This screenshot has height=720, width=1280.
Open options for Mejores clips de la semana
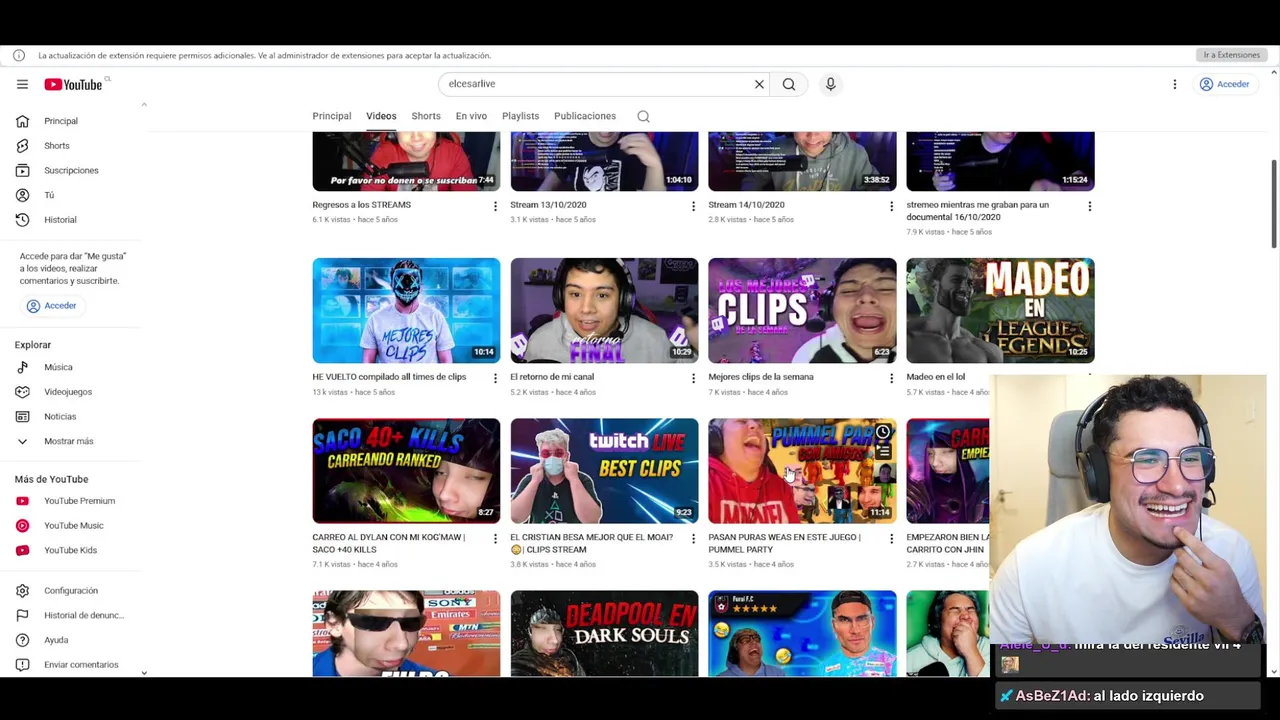[891, 378]
